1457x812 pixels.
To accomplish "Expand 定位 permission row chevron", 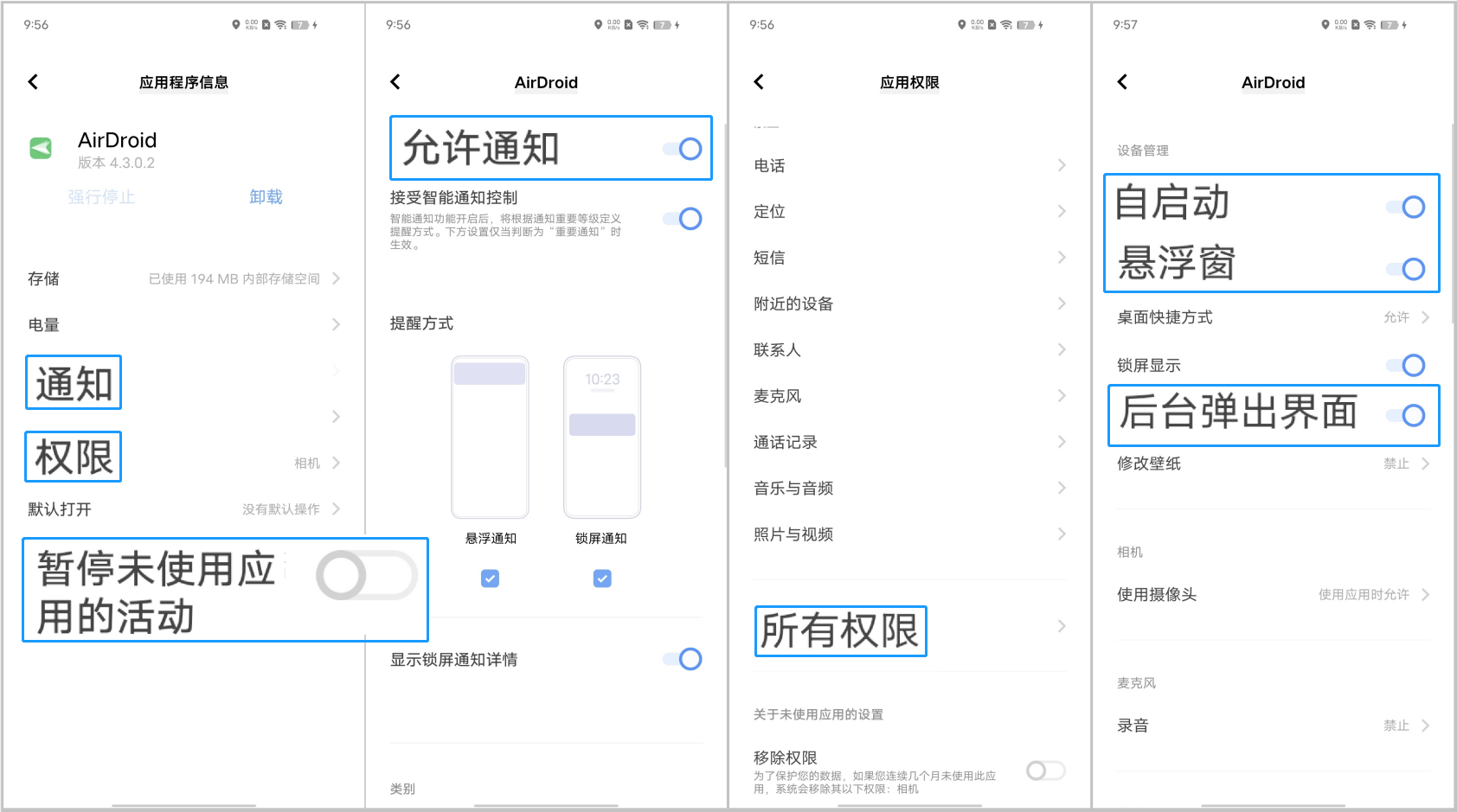I will (1062, 211).
